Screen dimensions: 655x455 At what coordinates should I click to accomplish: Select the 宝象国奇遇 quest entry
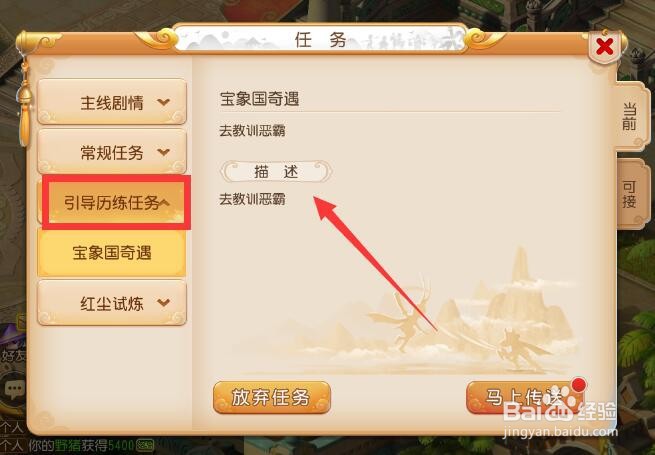[x=112, y=253]
